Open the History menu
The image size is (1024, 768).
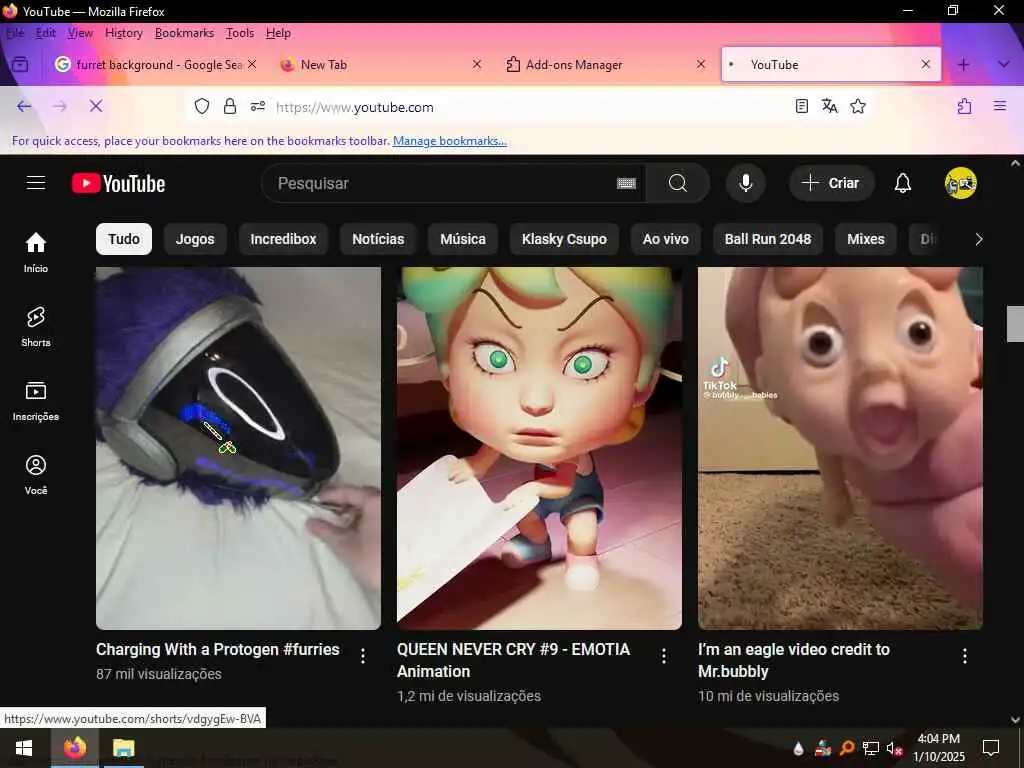[123, 33]
